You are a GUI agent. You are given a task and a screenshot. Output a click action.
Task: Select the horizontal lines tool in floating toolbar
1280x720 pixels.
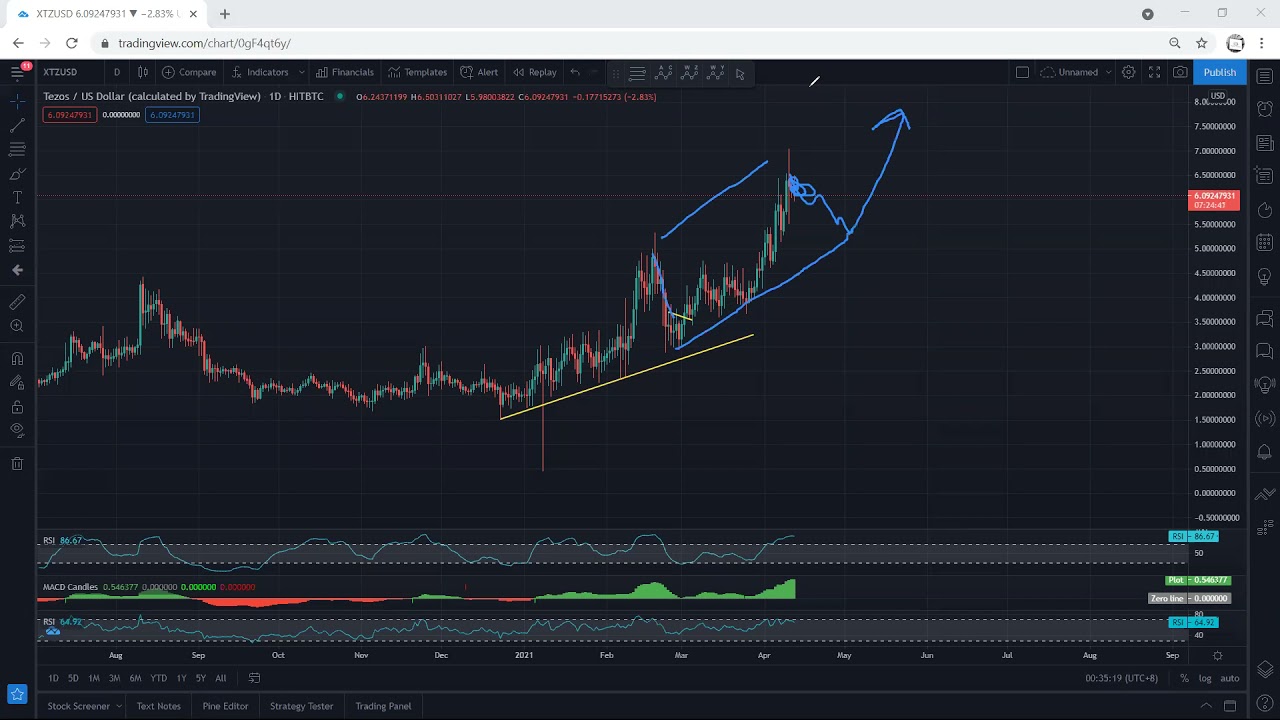coord(637,73)
